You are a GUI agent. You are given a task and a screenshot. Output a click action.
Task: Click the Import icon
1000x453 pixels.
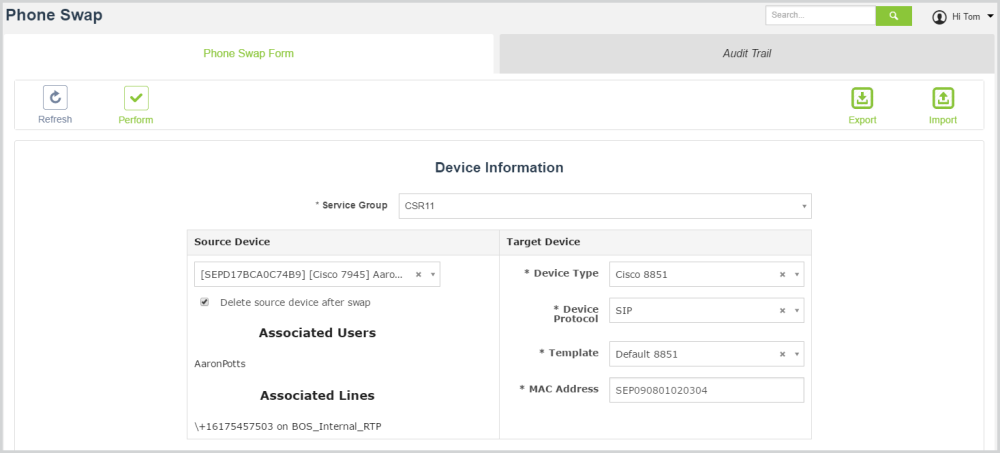(943, 98)
